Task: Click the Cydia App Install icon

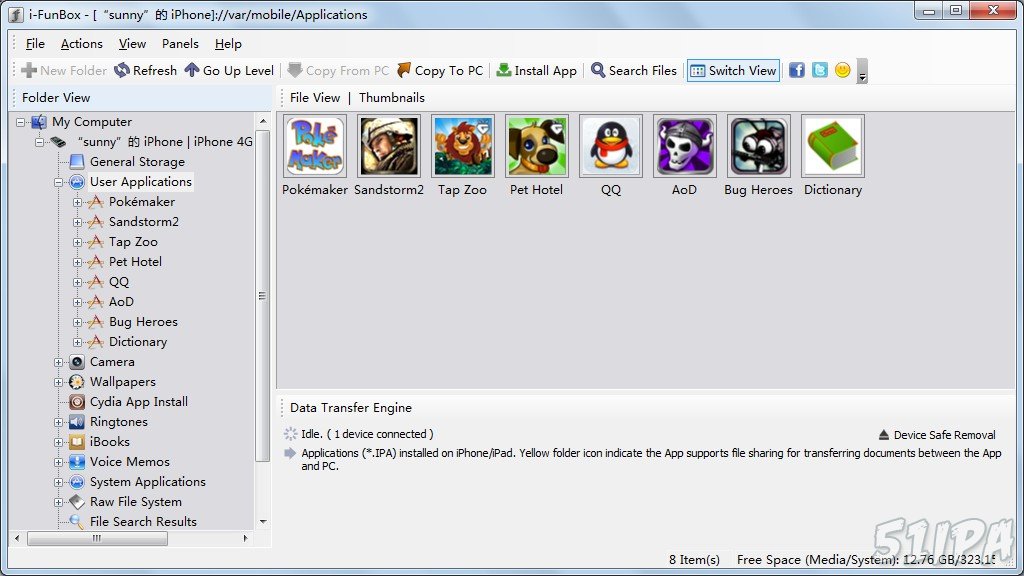Action: pyautogui.click(x=76, y=402)
